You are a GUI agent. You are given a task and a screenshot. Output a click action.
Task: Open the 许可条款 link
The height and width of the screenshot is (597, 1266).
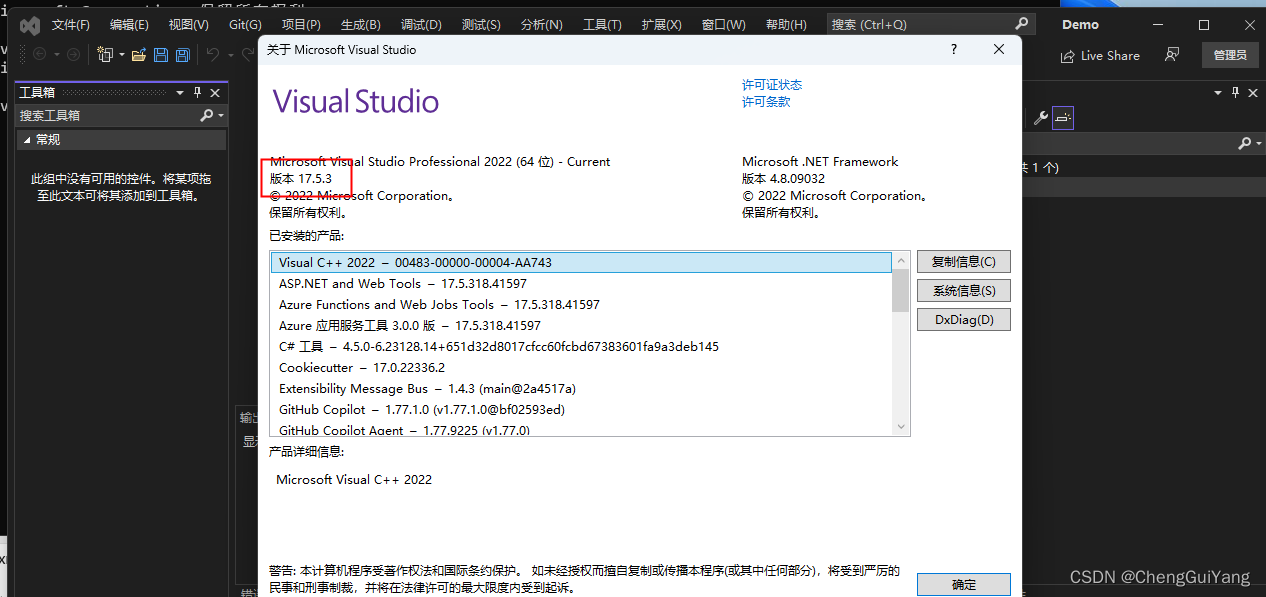(x=766, y=102)
